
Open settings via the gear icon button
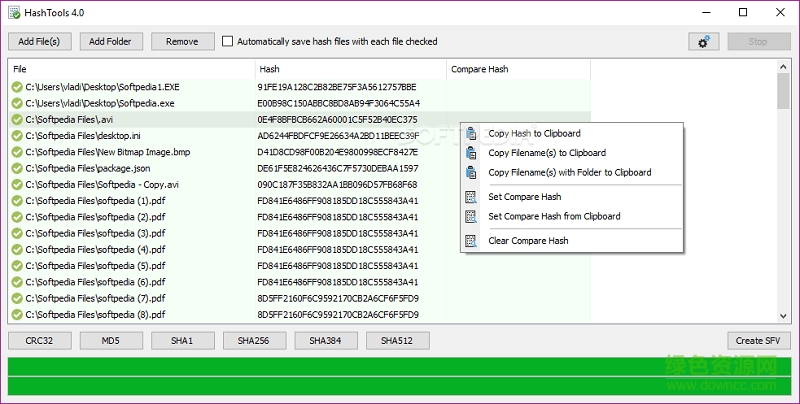(704, 42)
